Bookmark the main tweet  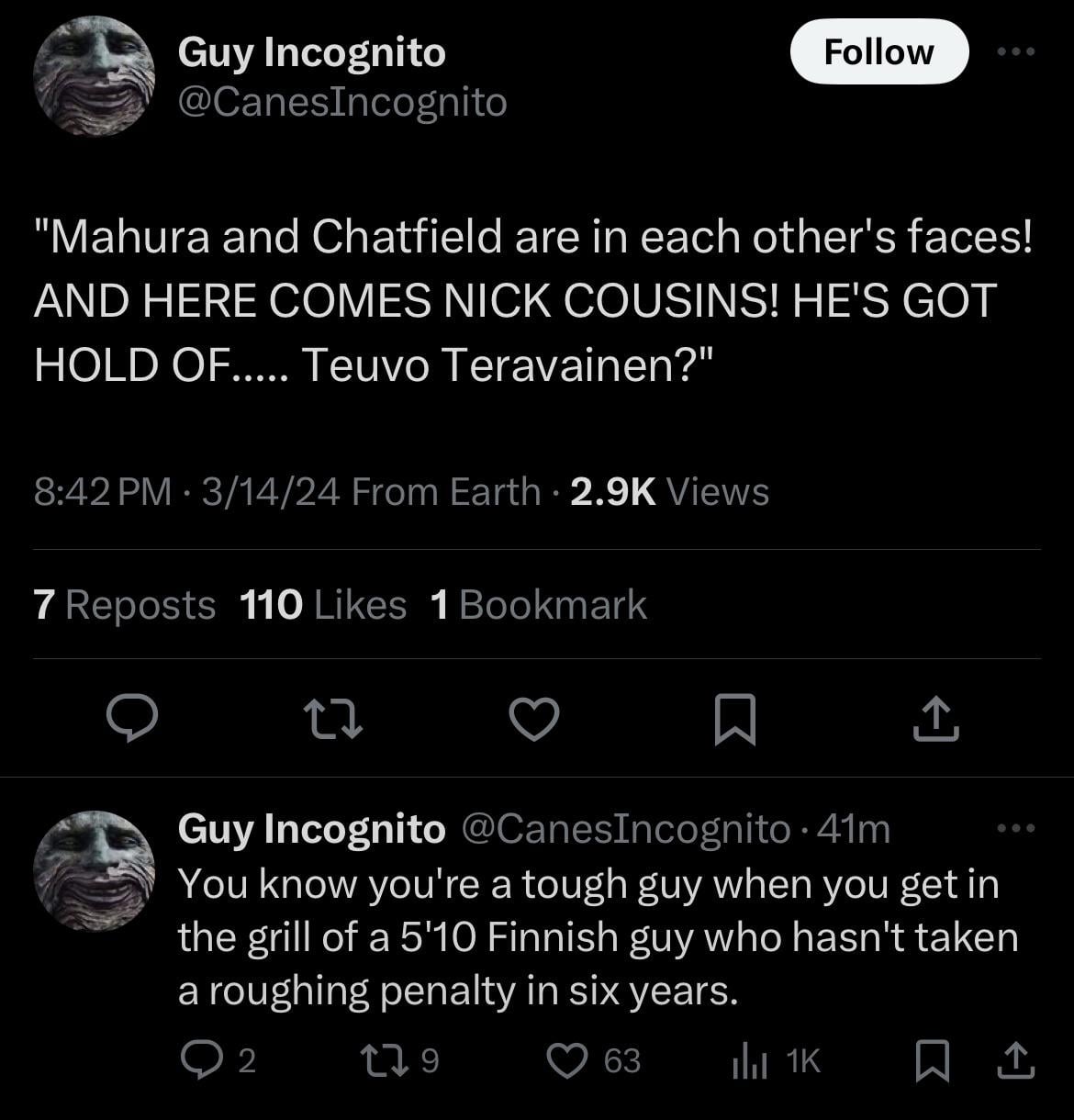pos(735,719)
